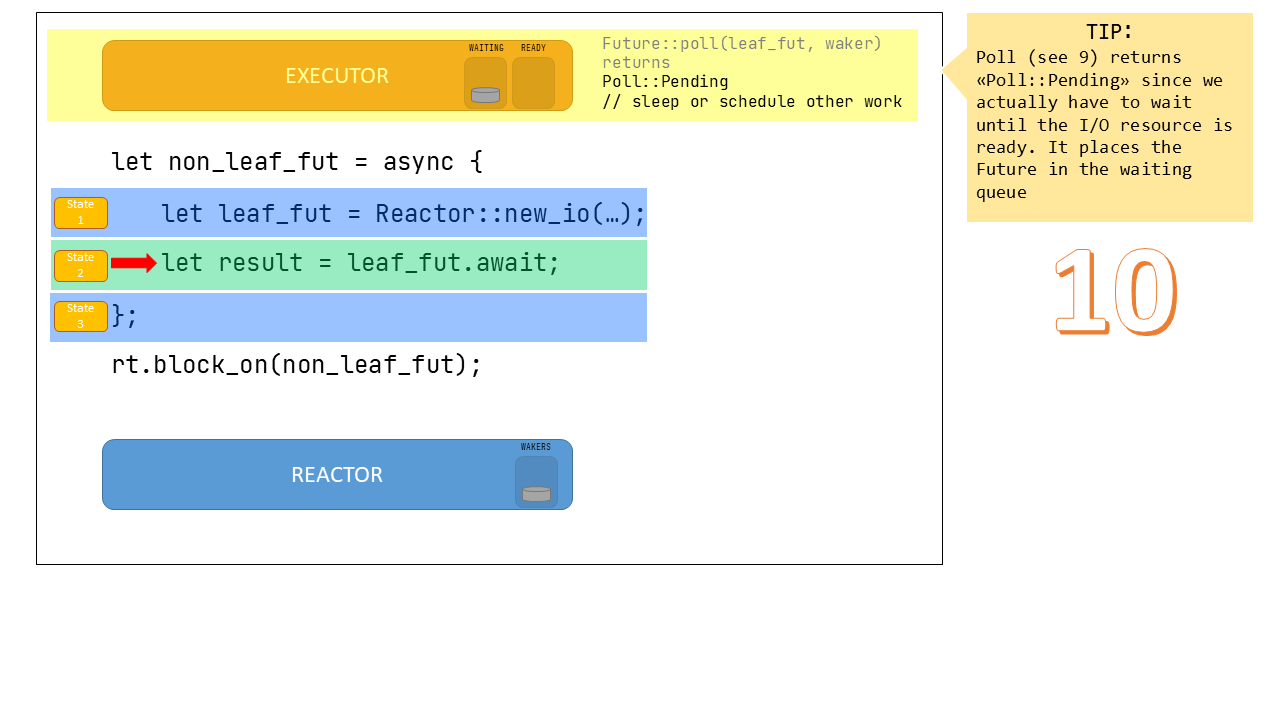Click the 'let non_leaf_fut = async' line
This screenshot has height=720, width=1280.
tap(296, 161)
